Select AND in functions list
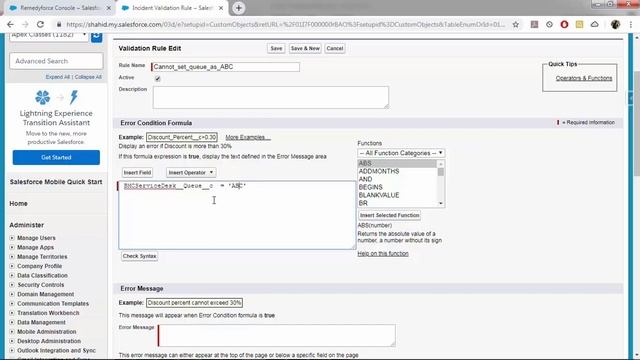The image size is (640, 360). tap(397, 179)
